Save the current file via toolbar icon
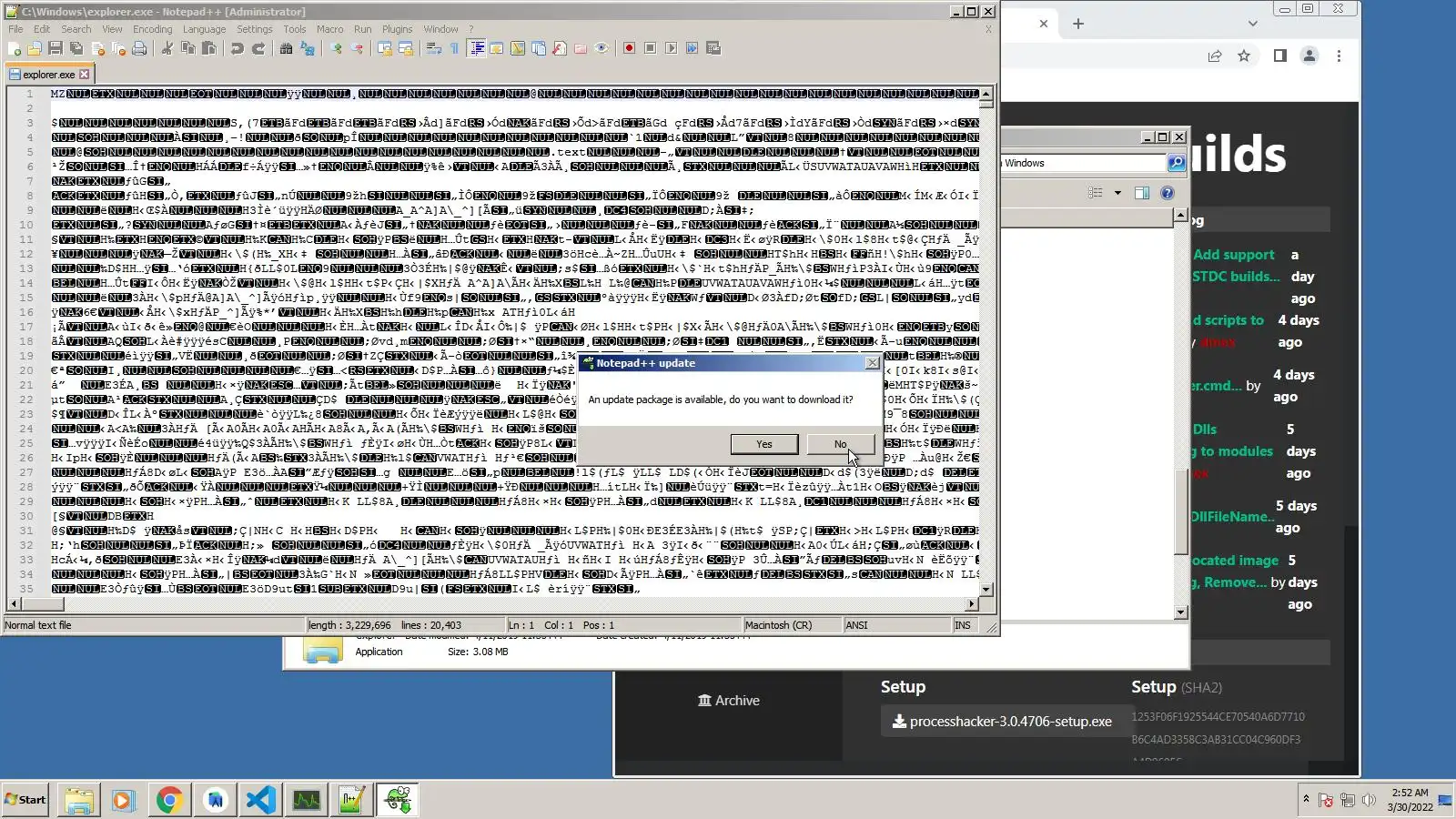This screenshot has width=1456, height=819. 56,48
